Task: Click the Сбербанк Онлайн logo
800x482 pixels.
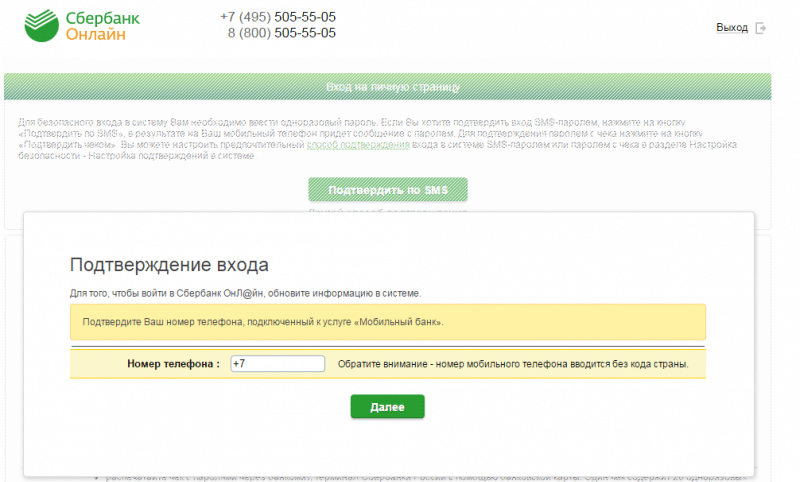Action: pyautogui.click(x=82, y=26)
